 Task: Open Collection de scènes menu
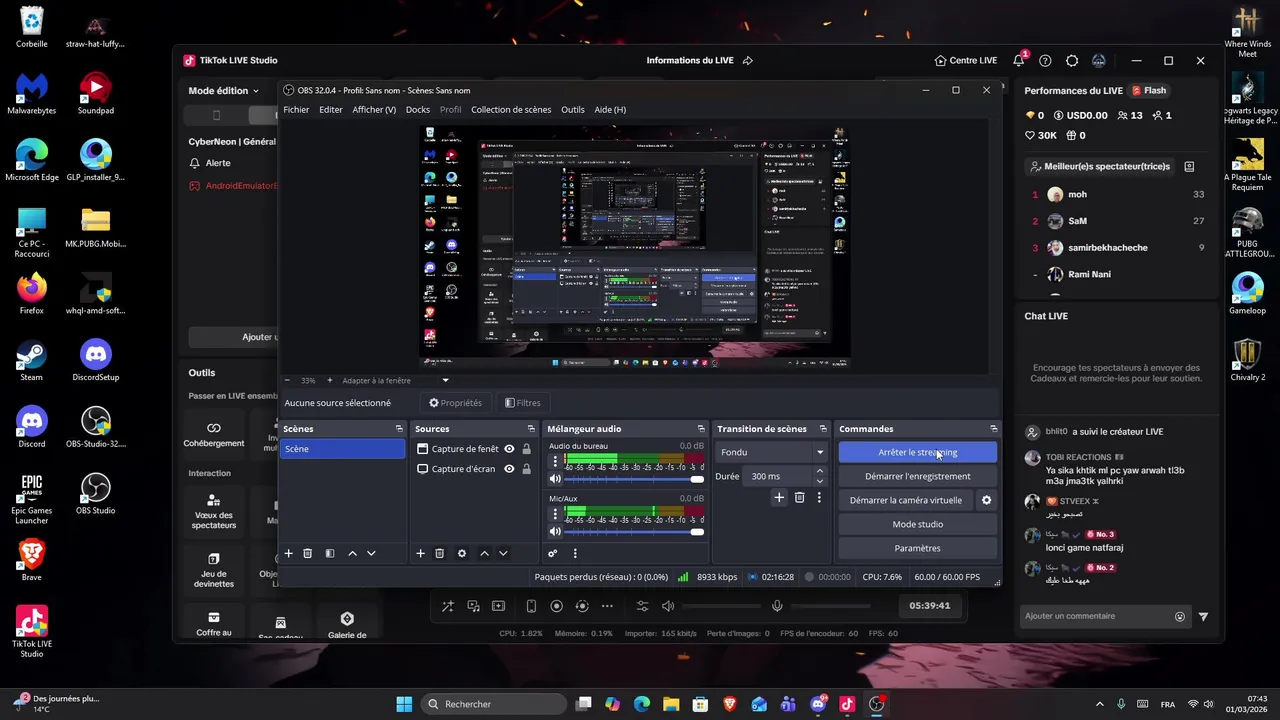[x=511, y=110]
